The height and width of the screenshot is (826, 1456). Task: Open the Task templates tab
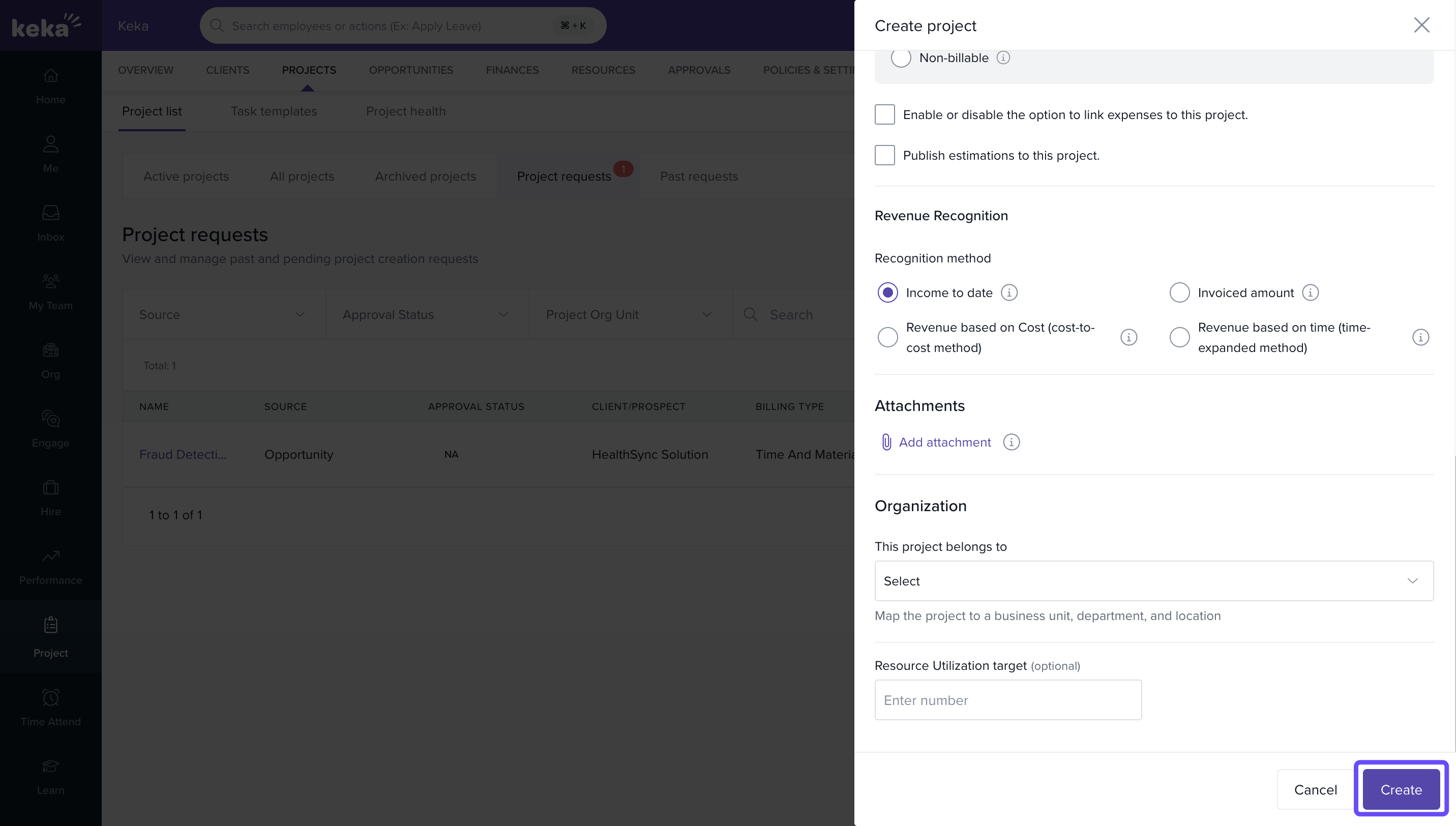tap(274, 111)
